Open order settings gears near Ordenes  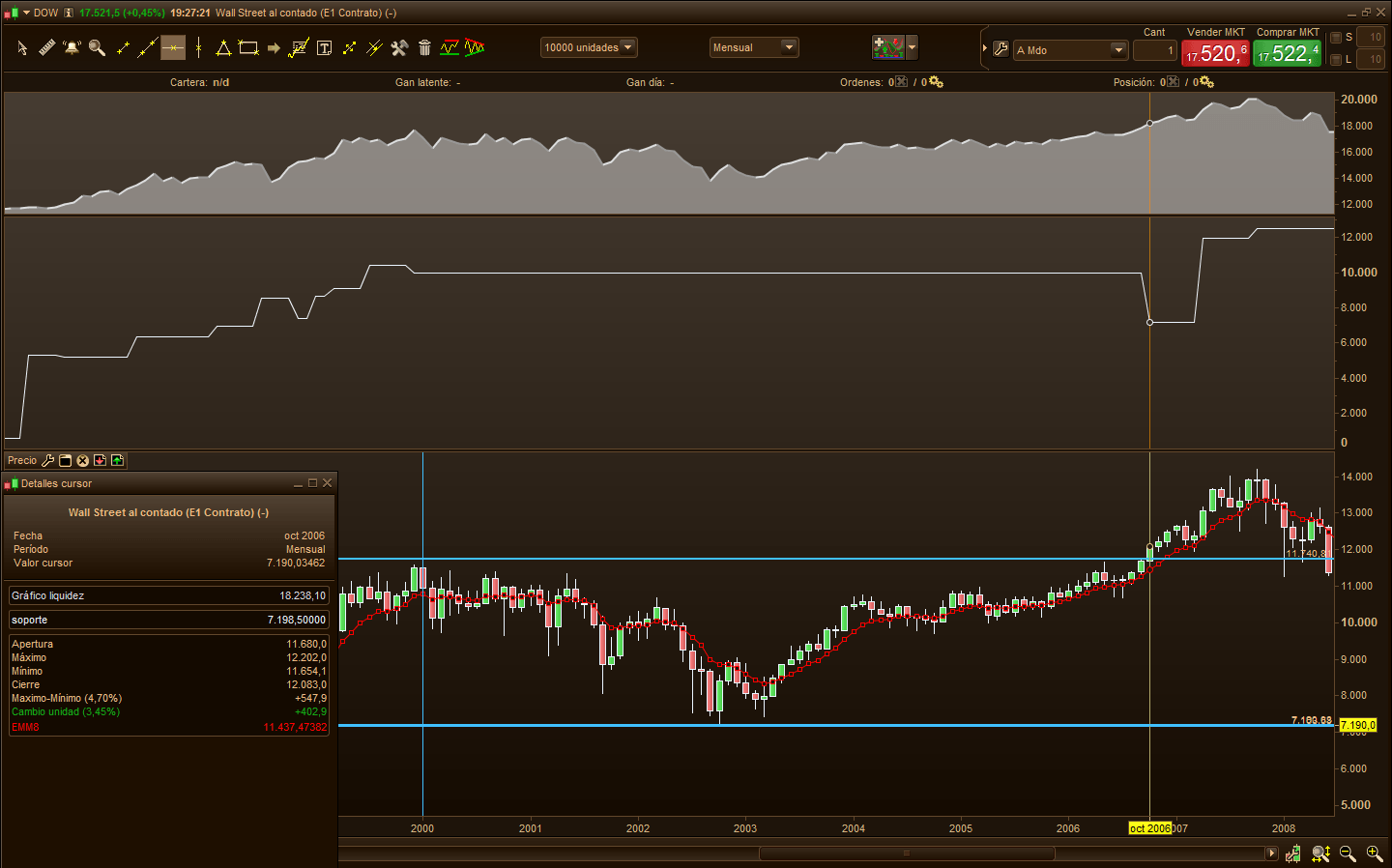pyautogui.click(x=936, y=82)
